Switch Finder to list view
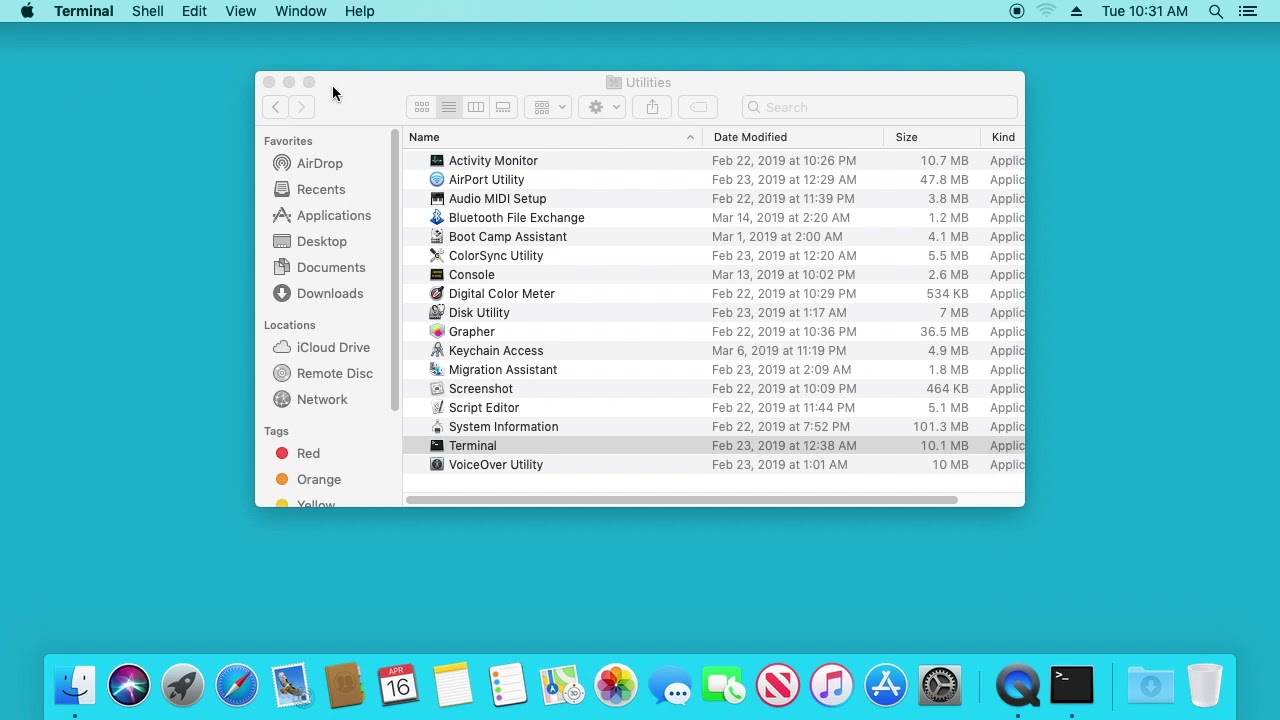The image size is (1280, 720). click(449, 107)
